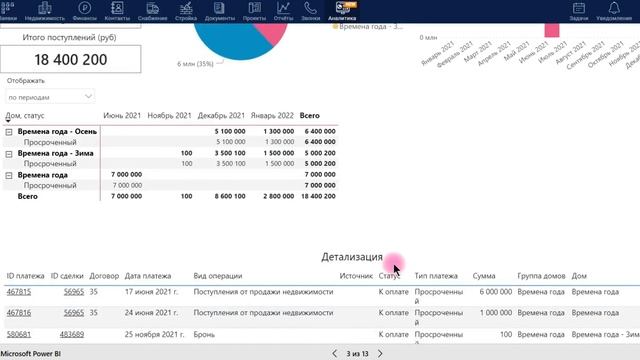Click the 'Январь 2022' column header
Image resolution: width=640 pixels, height=360 pixels.
click(x=272, y=116)
